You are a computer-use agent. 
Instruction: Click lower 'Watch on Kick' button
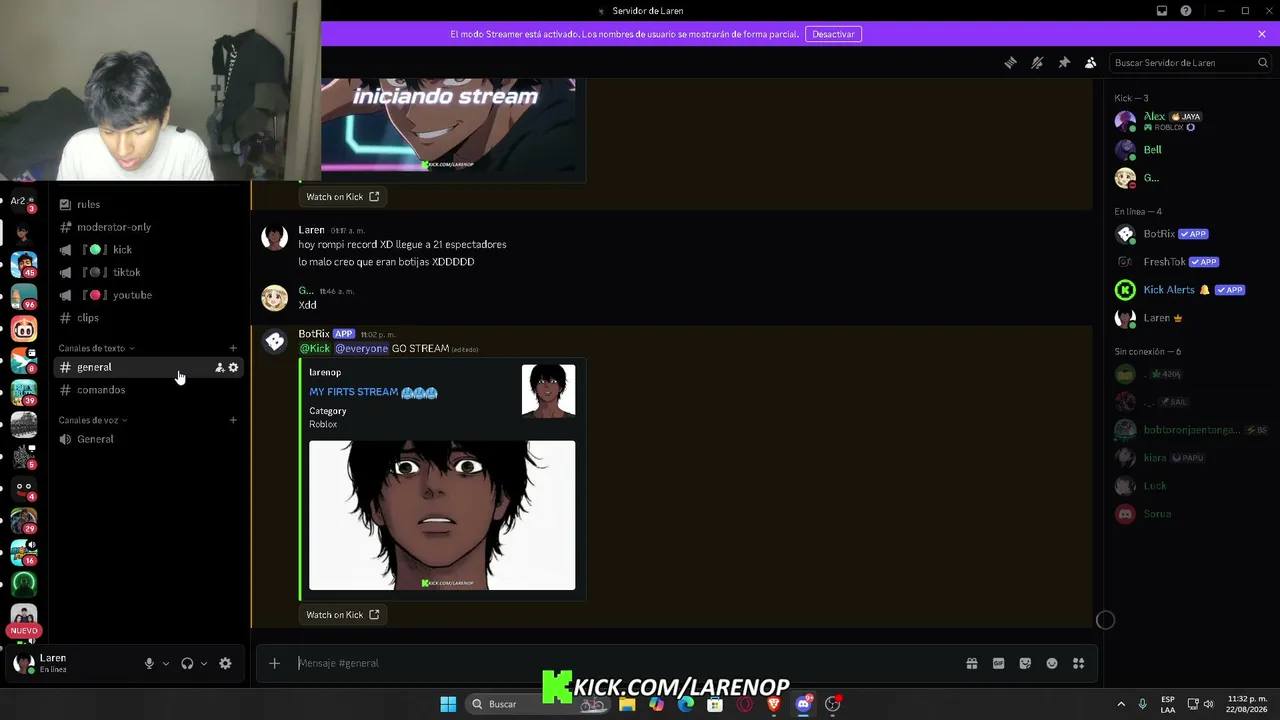point(343,615)
